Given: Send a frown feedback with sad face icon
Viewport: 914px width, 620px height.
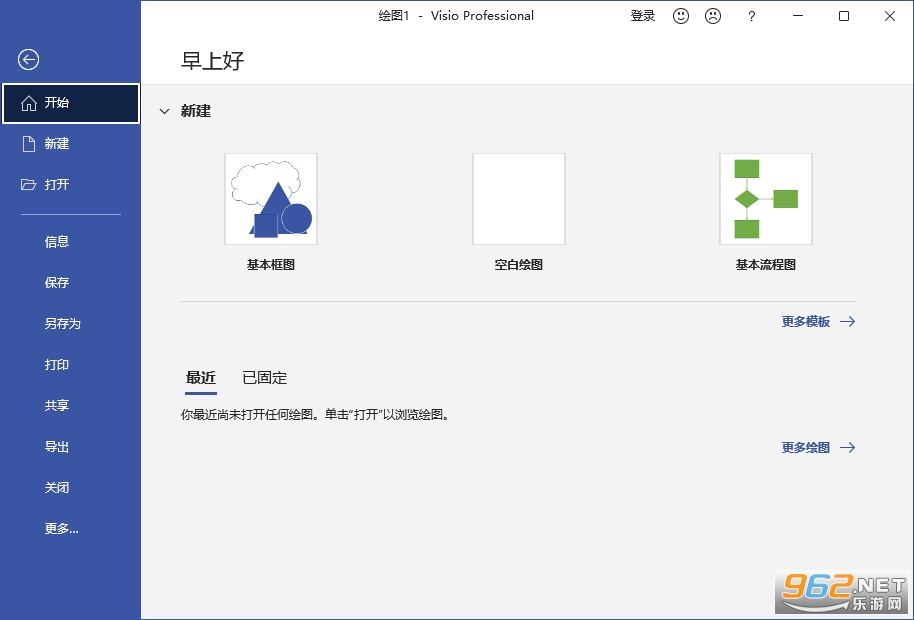Looking at the screenshot, I should (x=713, y=16).
